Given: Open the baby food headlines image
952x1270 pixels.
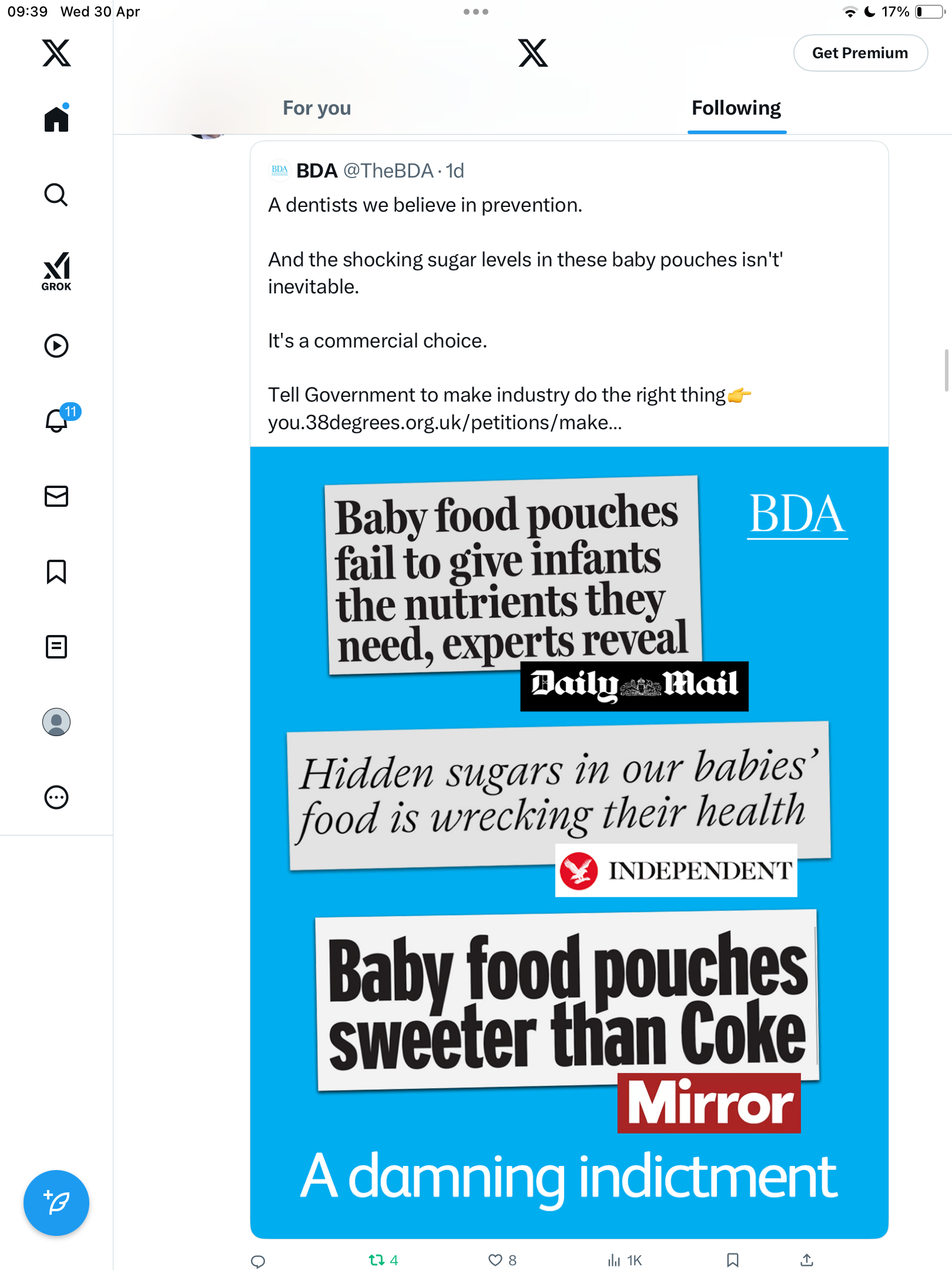Looking at the screenshot, I should tap(569, 842).
